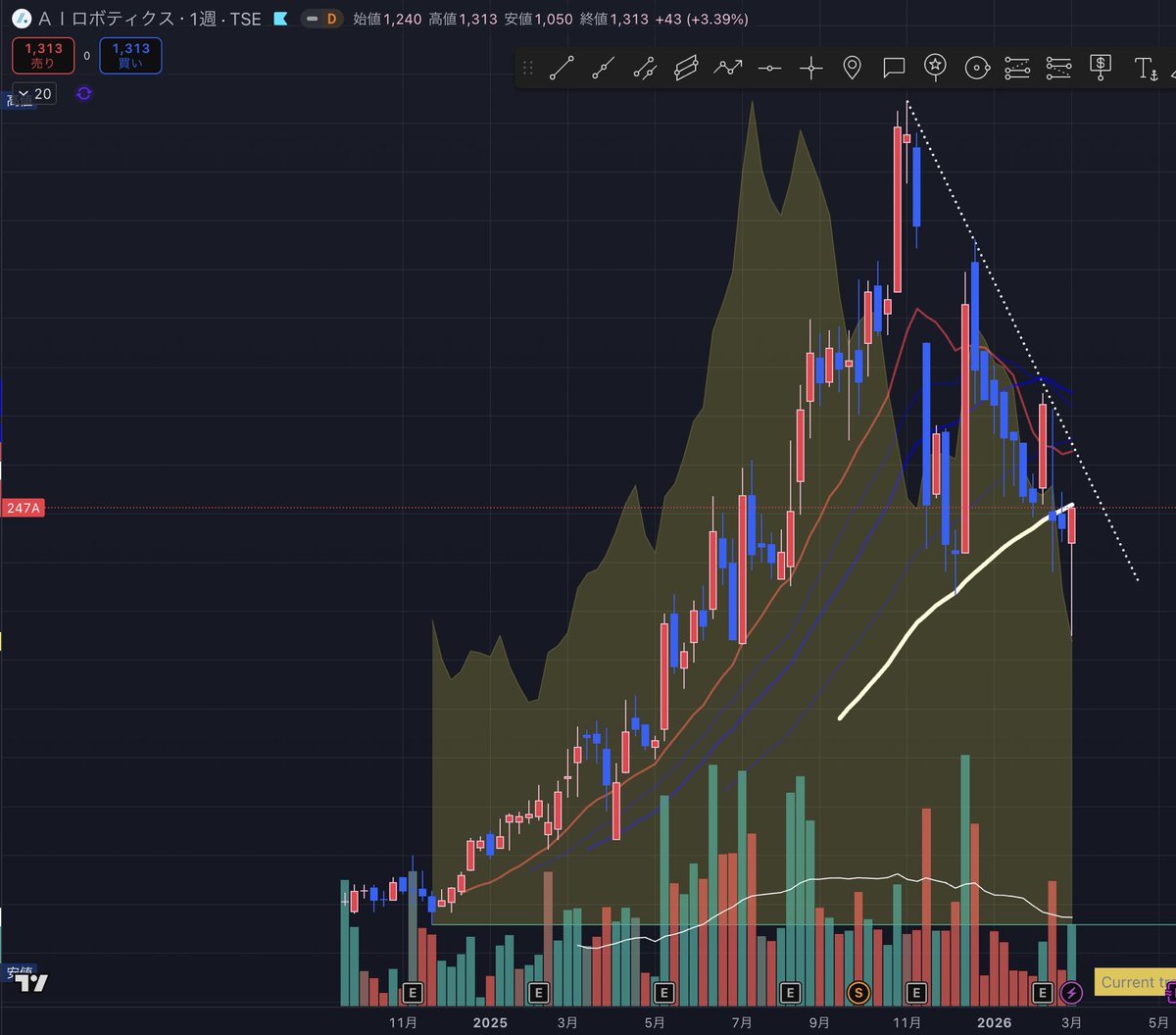Open earnings E marker near August 2025

[790, 993]
